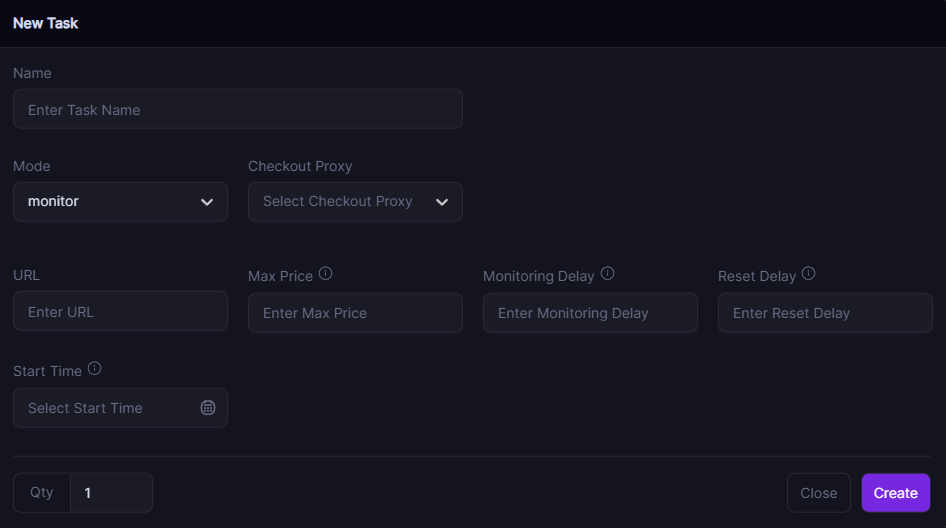946x528 pixels.
Task: Click the Select Start Time field
Action: tap(105, 408)
